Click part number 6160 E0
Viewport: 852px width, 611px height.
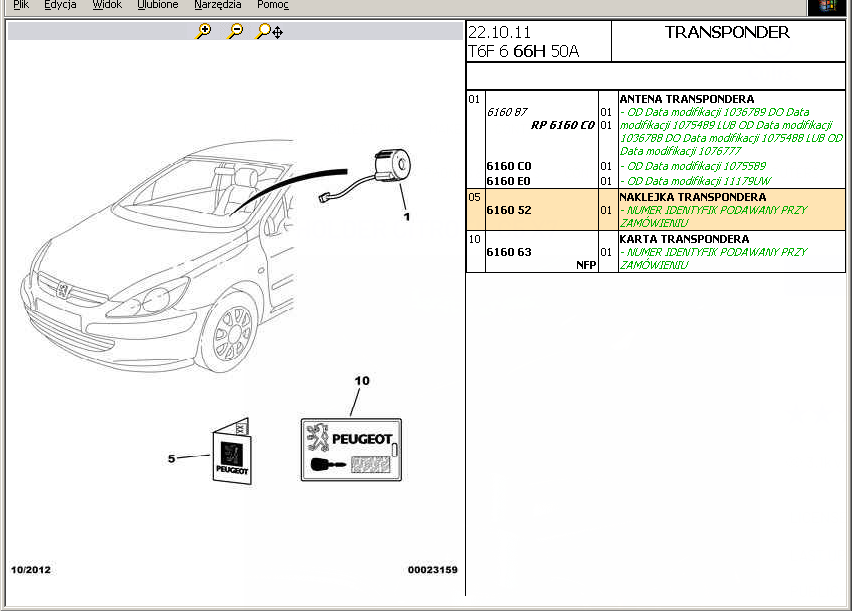pos(508,181)
